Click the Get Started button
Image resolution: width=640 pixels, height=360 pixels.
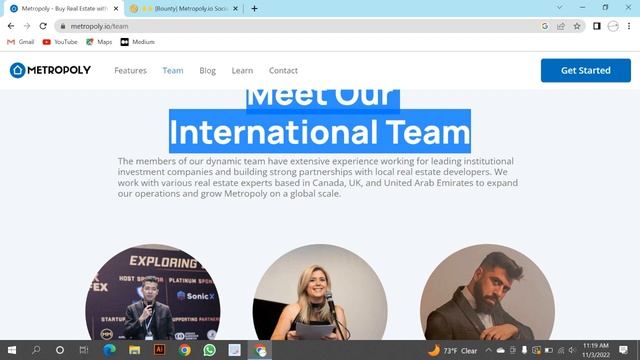(x=586, y=70)
